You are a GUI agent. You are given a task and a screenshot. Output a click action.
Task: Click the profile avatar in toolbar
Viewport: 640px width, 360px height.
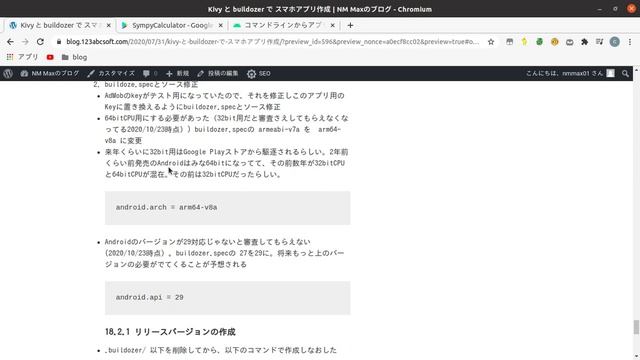[x=615, y=42]
